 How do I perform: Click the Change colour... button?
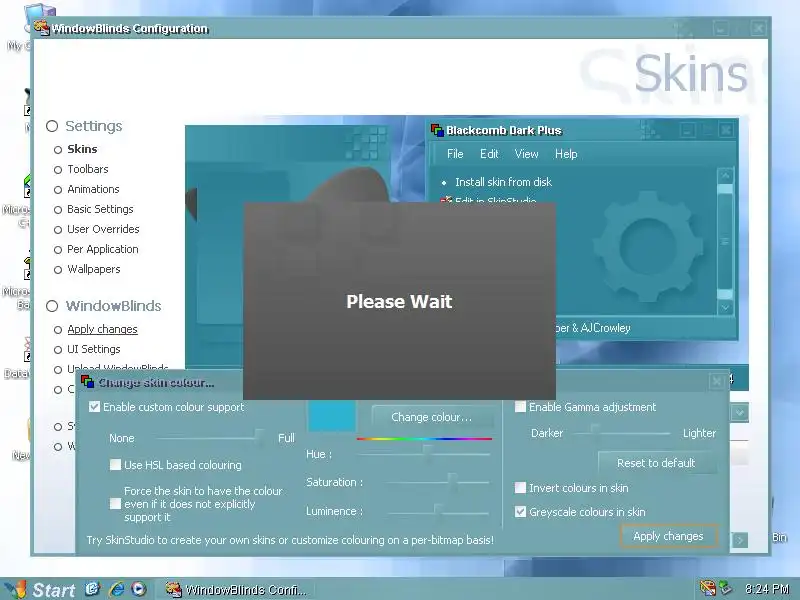pyautogui.click(x=432, y=417)
